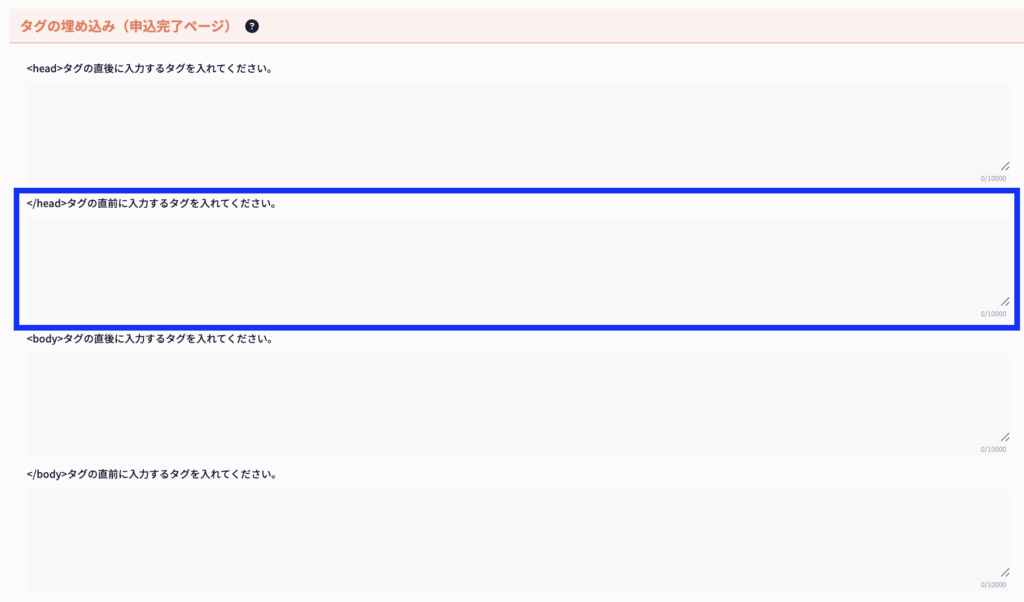Image resolution: width=1024 pixels, height=602 pixels.
Task: Click the 0/10000 counter under the <head> textarea
Action: [993, 179]
